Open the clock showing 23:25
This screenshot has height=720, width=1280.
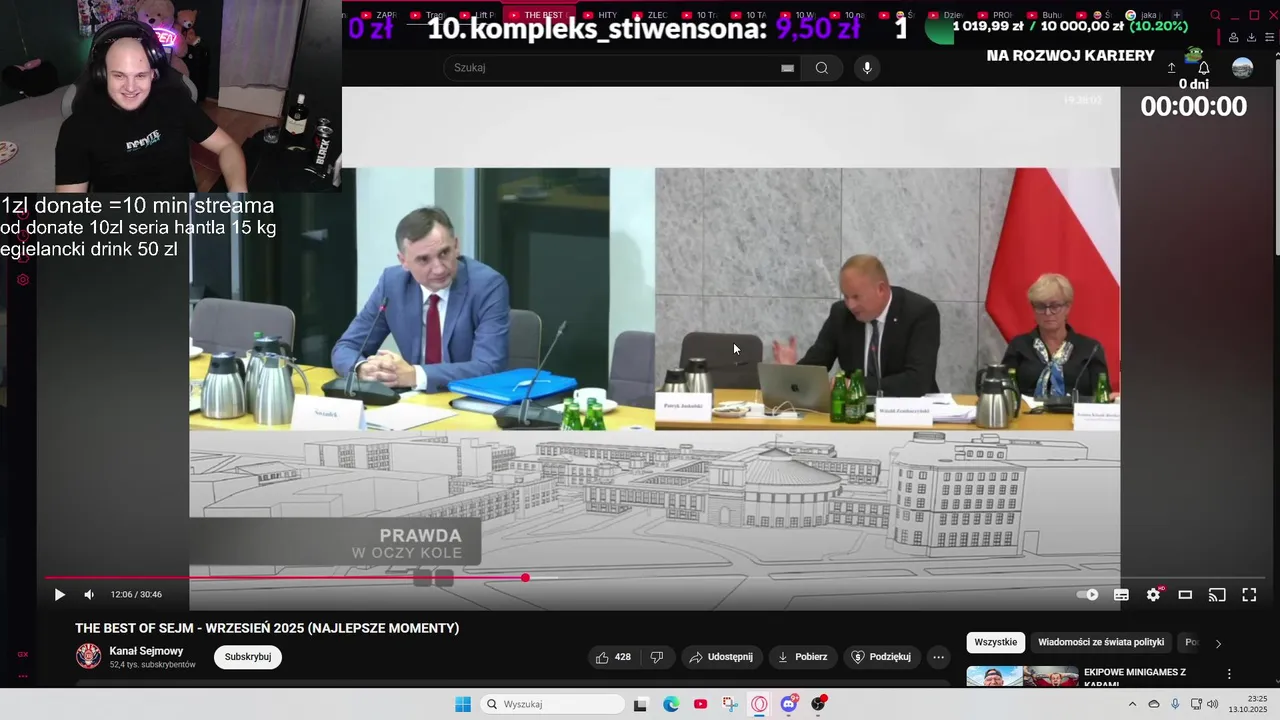tap(1248, 704)
